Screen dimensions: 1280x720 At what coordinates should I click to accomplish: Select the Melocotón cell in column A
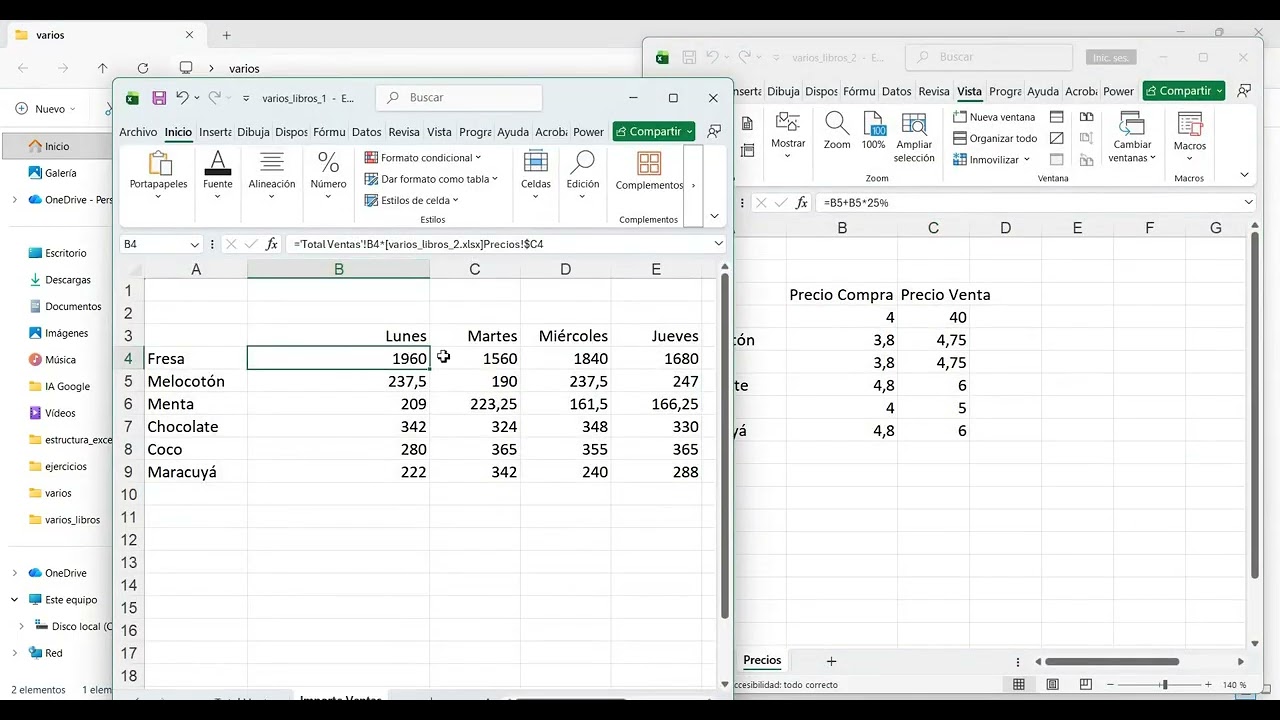click(x=196, y=381)
